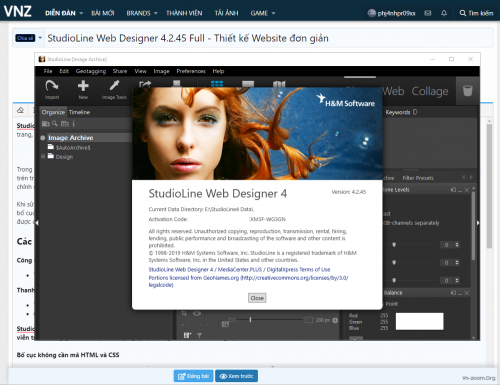This screenshot has width=500, height=385.
Task: Click the thumbnail size gear icon
Action: click(x=335, y=320)
